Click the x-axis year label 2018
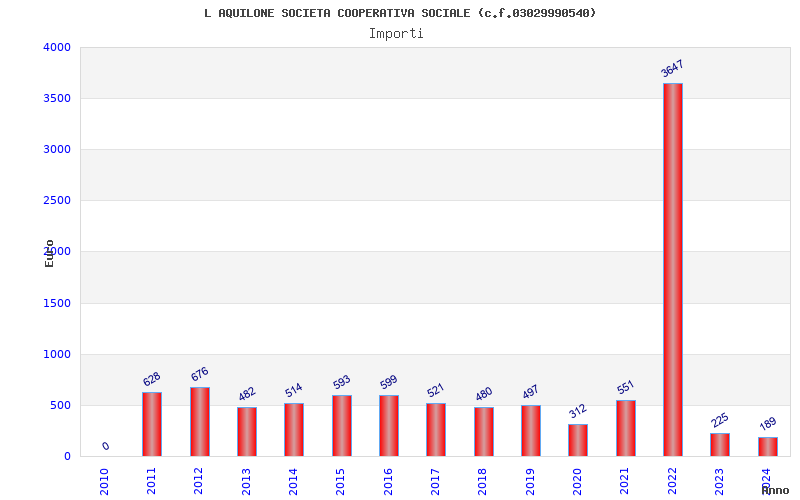 pyautogui.click(x=483, y=481)
